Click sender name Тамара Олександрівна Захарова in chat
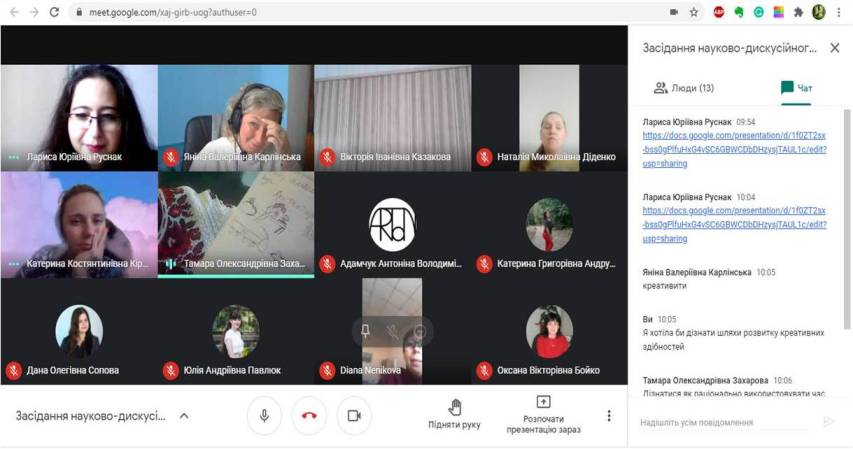 (x=706, y=380)
